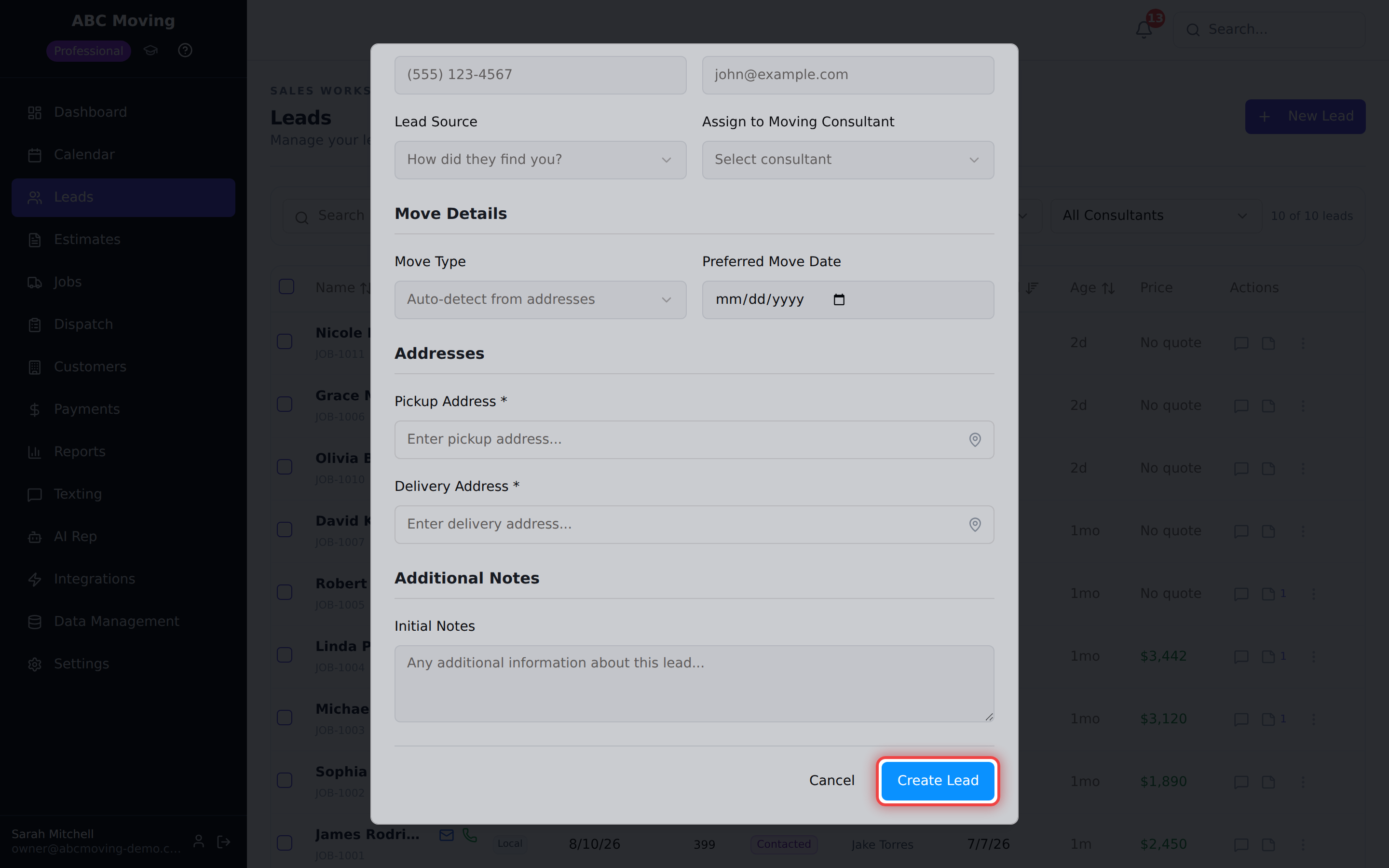
Task: Click the phone number input field
Action: point(540,75)
